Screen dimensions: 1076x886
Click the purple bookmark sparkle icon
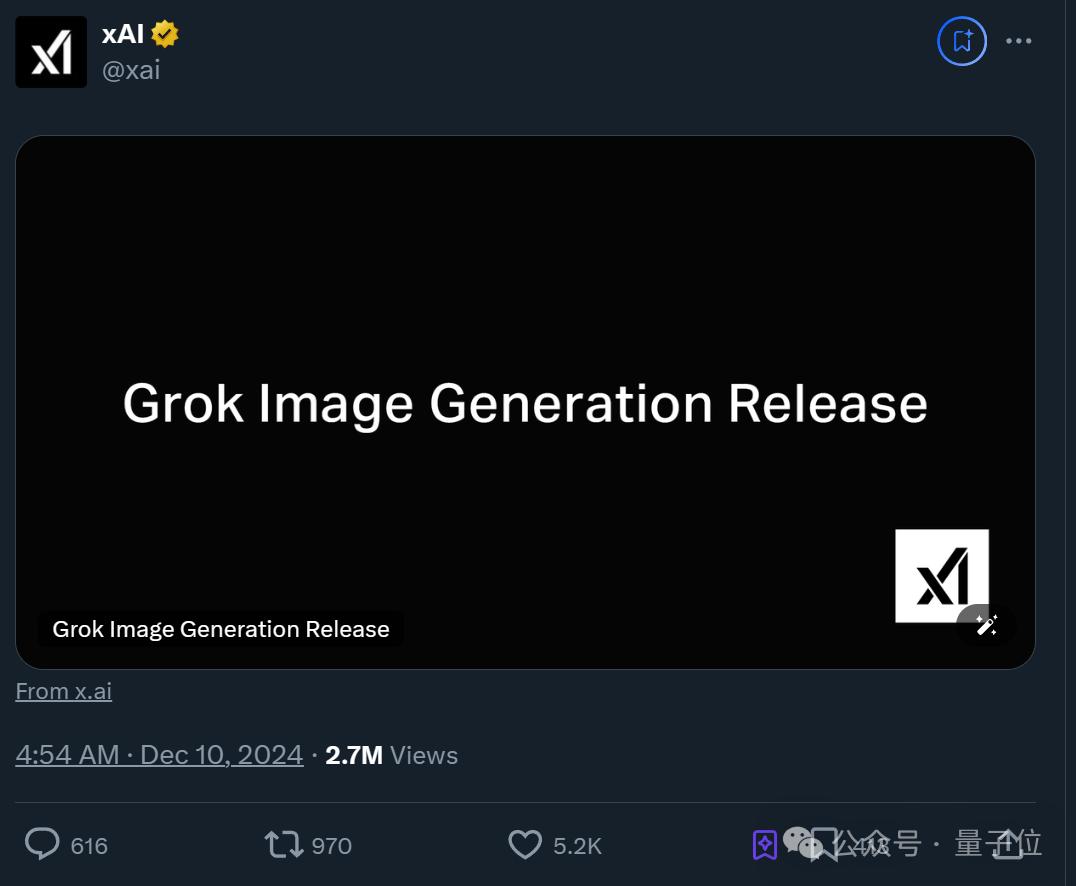point(765,845)
